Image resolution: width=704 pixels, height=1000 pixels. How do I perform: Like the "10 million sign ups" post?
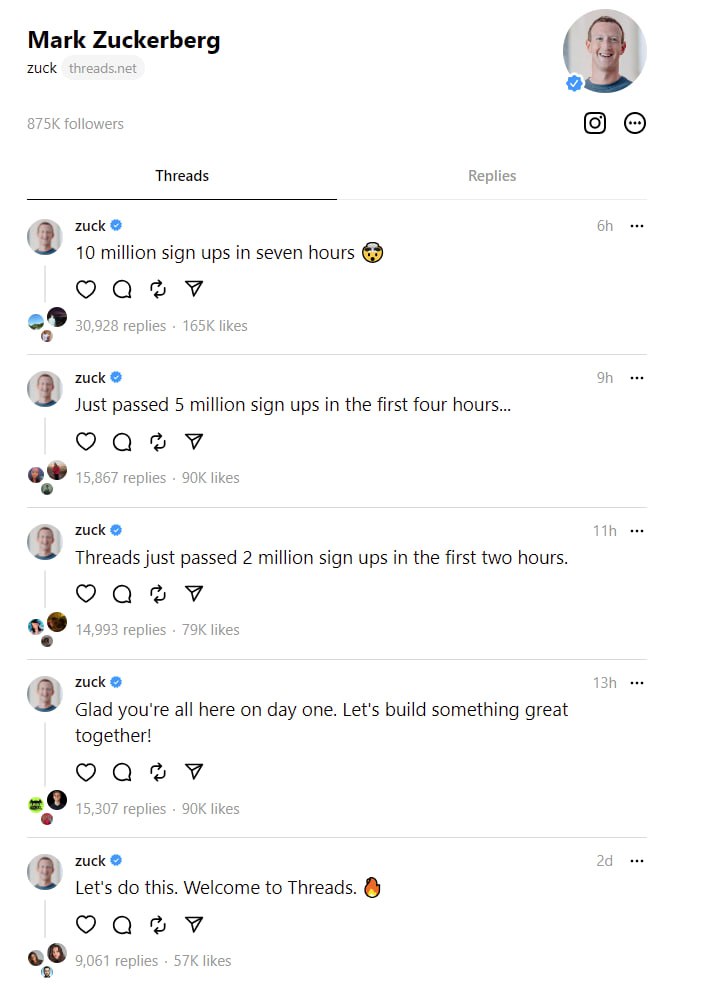coord(86,289)
